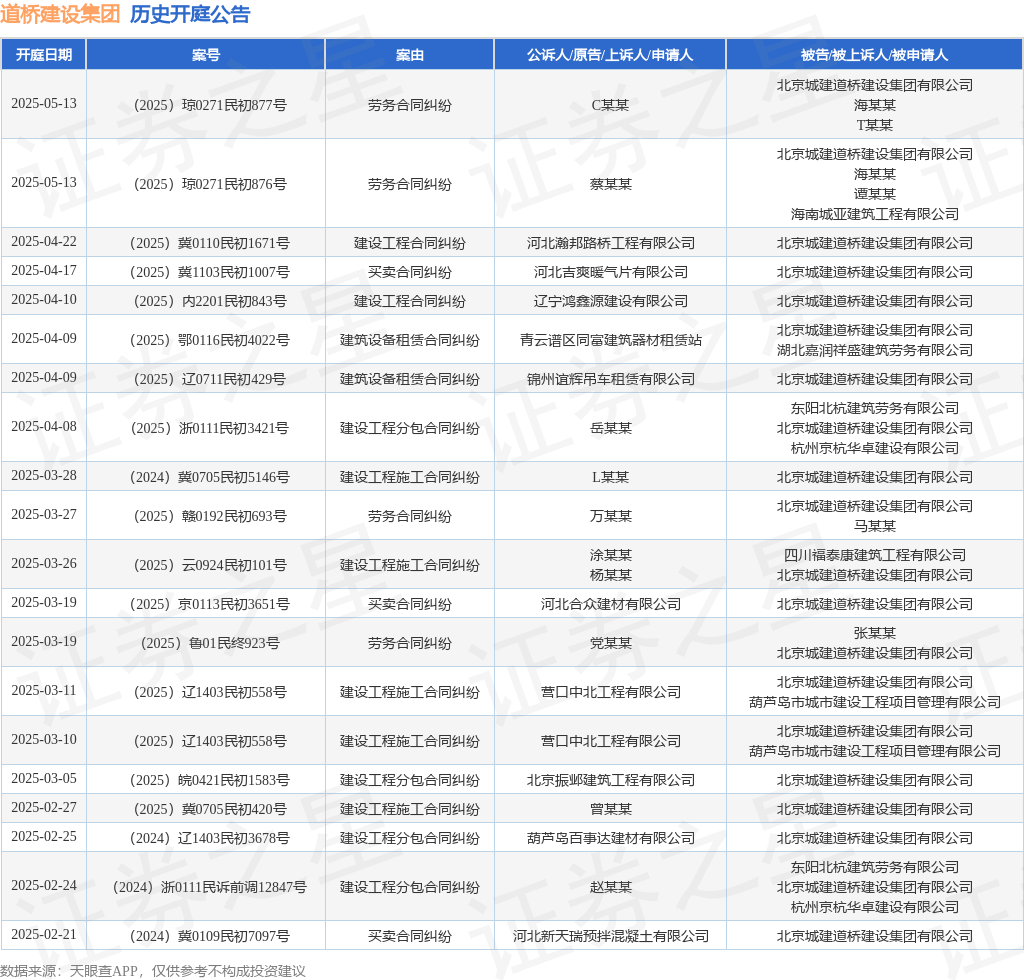Select the date 2025-02-21
Screen dimensions: 1024x980
click(x=44, y=934)
